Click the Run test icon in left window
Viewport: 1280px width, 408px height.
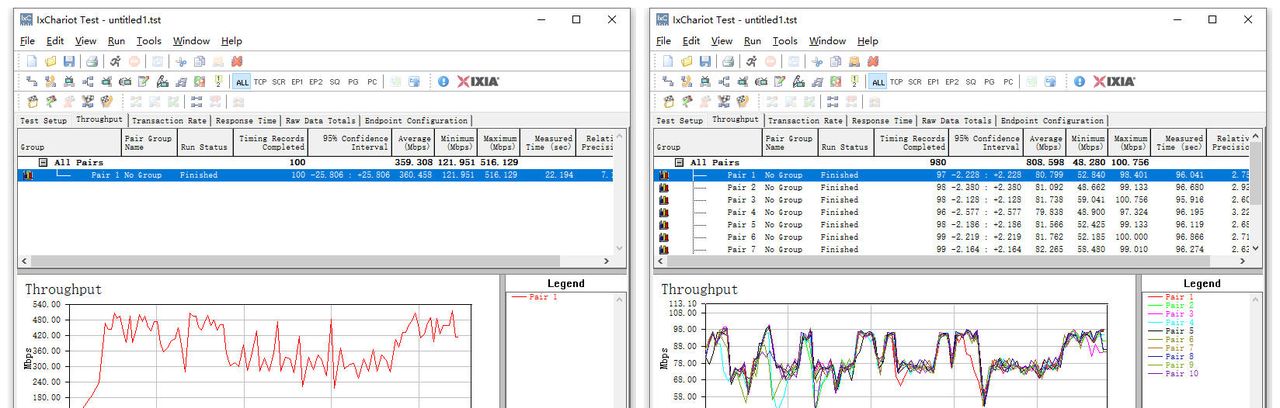[115, 61]
